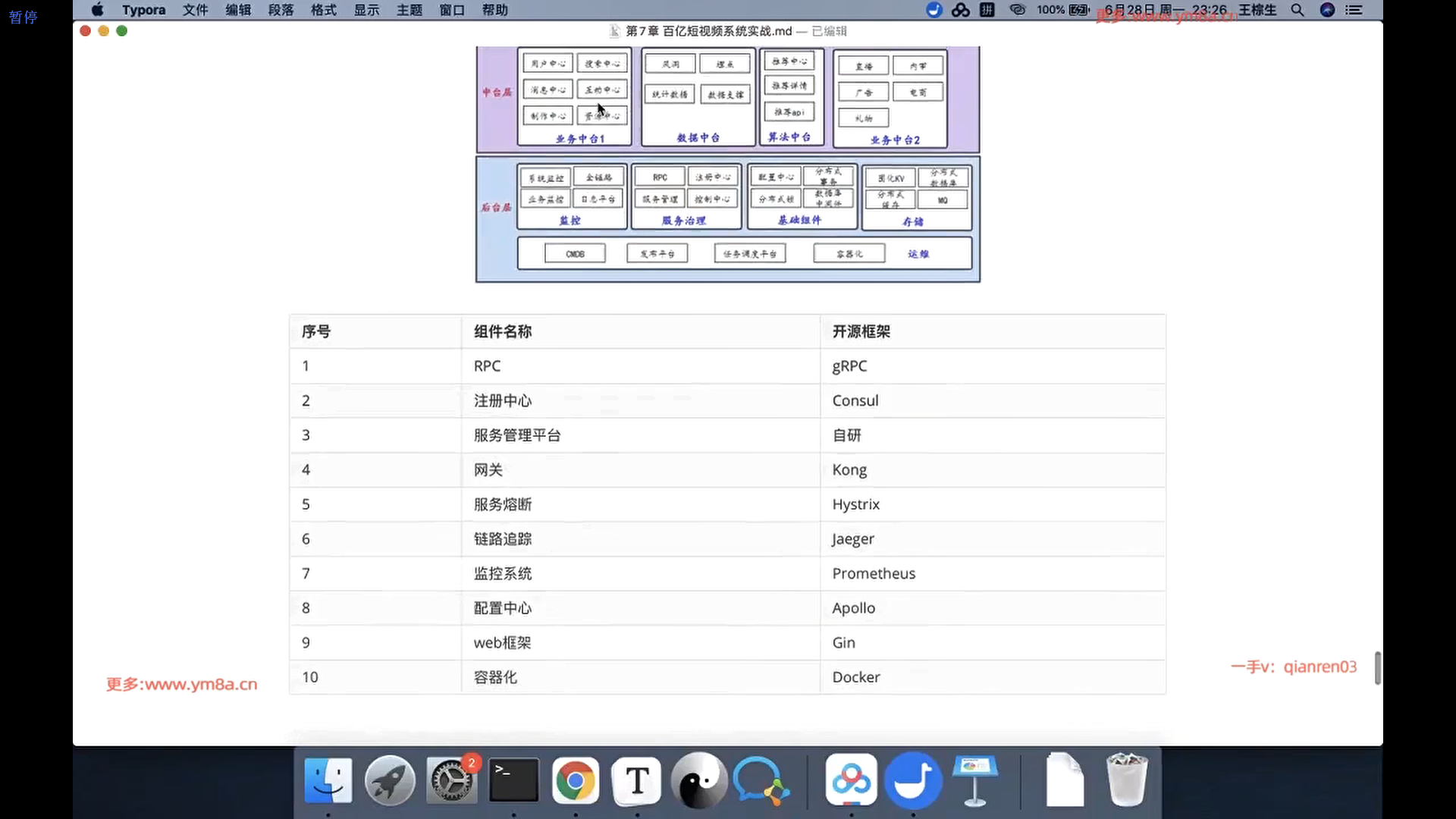Click the Prometheus table cell
The width and height of the screenshot is (1456, 819).
click(x=874, y=573)
